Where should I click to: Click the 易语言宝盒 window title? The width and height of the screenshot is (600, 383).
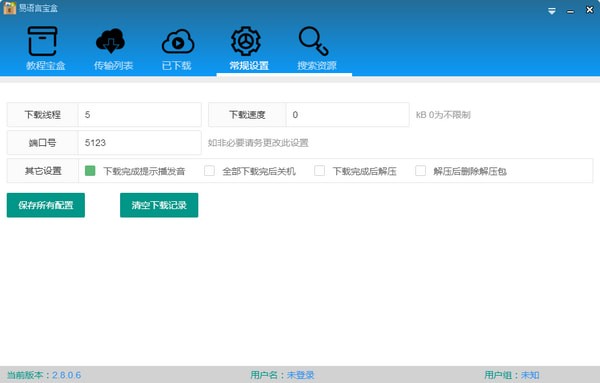click(38, 8)
